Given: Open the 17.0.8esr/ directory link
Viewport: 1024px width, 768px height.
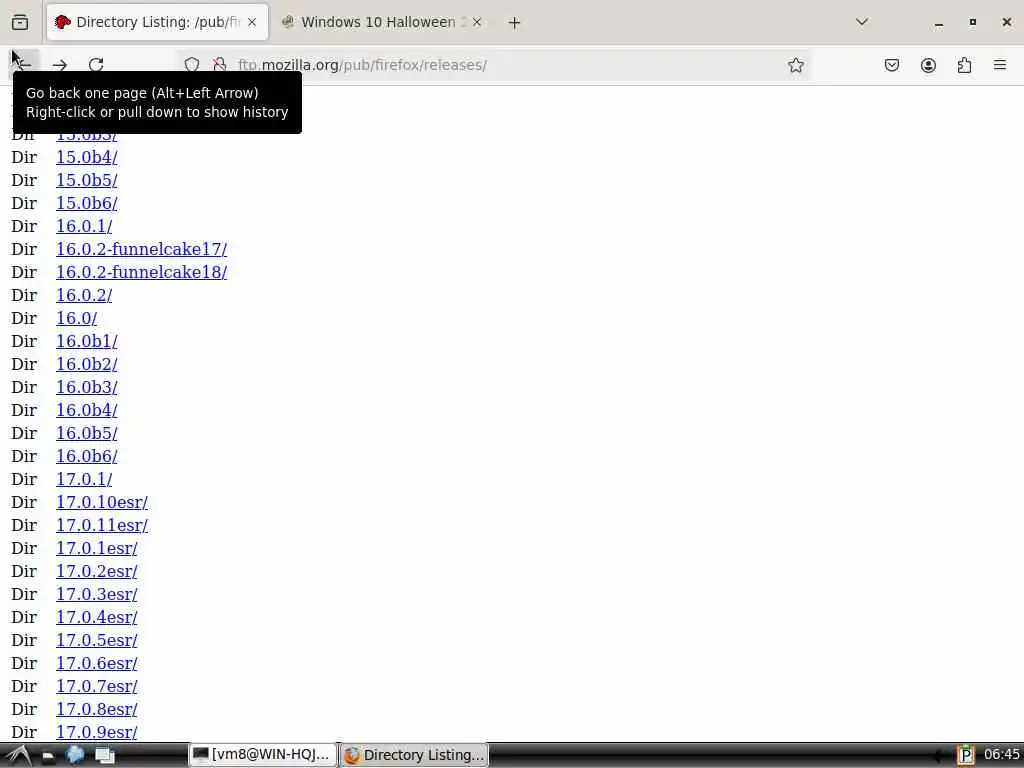Looking at the screenshot, I should [97, 709].
